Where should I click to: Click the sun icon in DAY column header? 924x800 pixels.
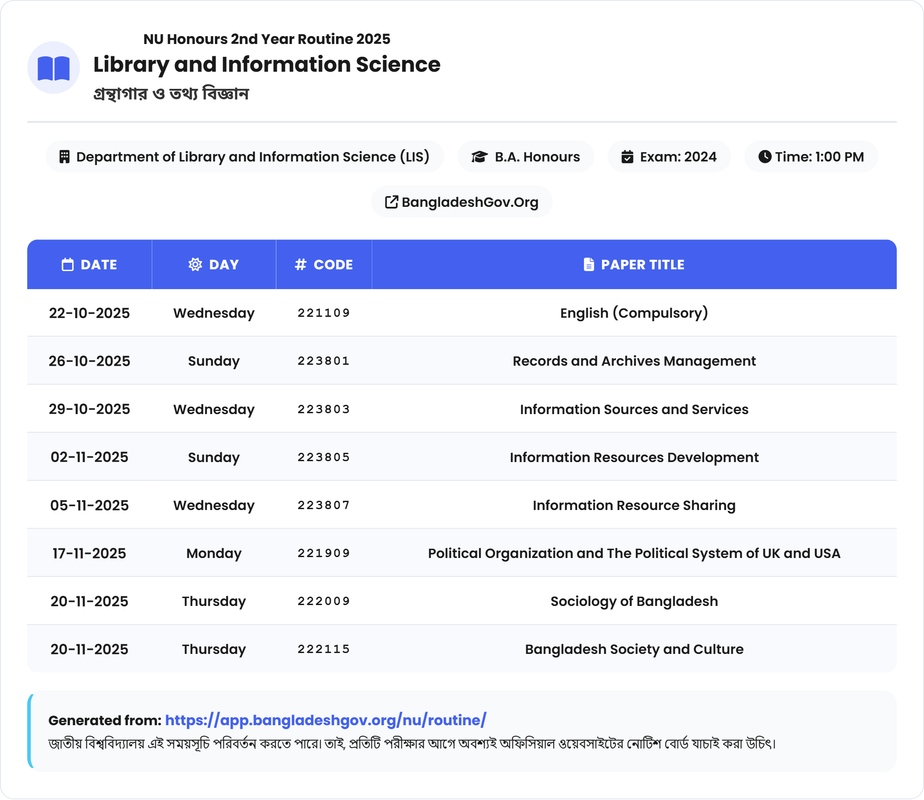[x=195, y=265]
